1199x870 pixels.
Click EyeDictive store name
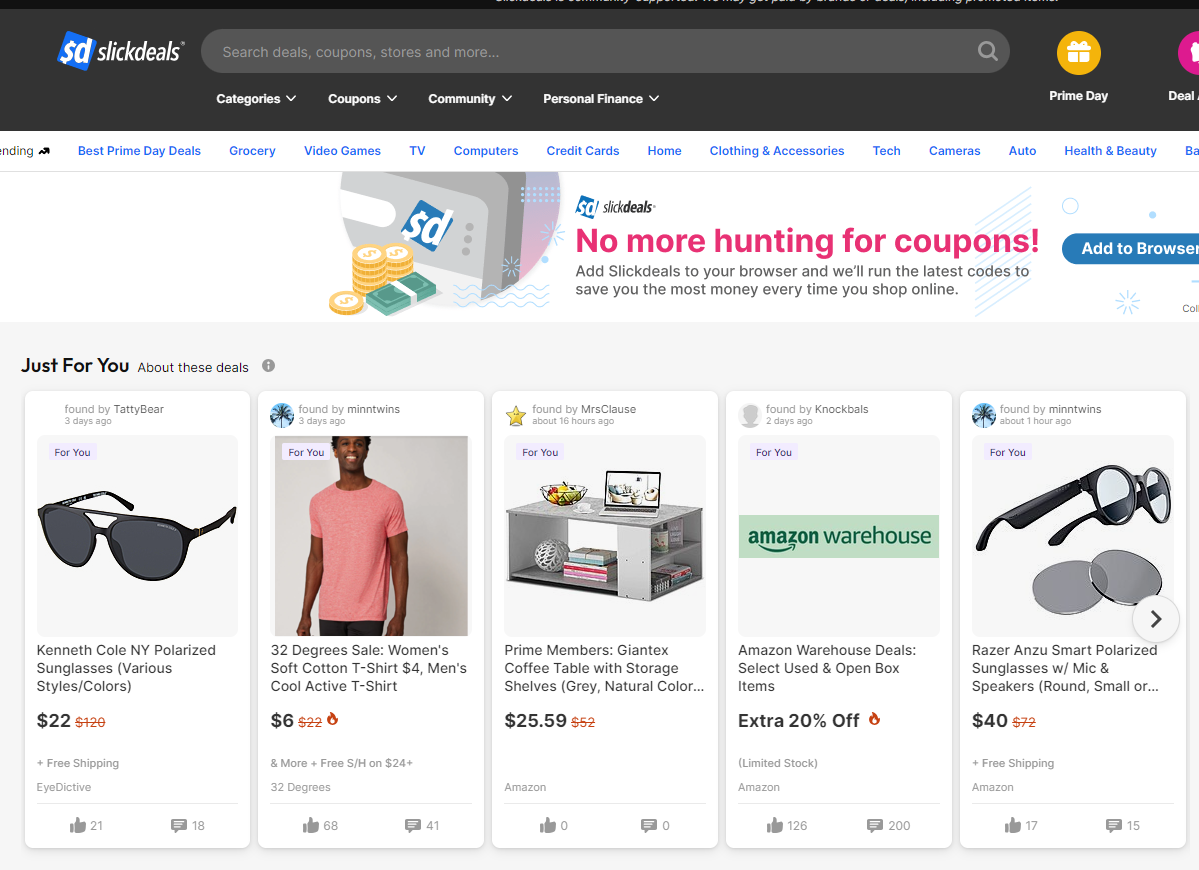(63, 787)
